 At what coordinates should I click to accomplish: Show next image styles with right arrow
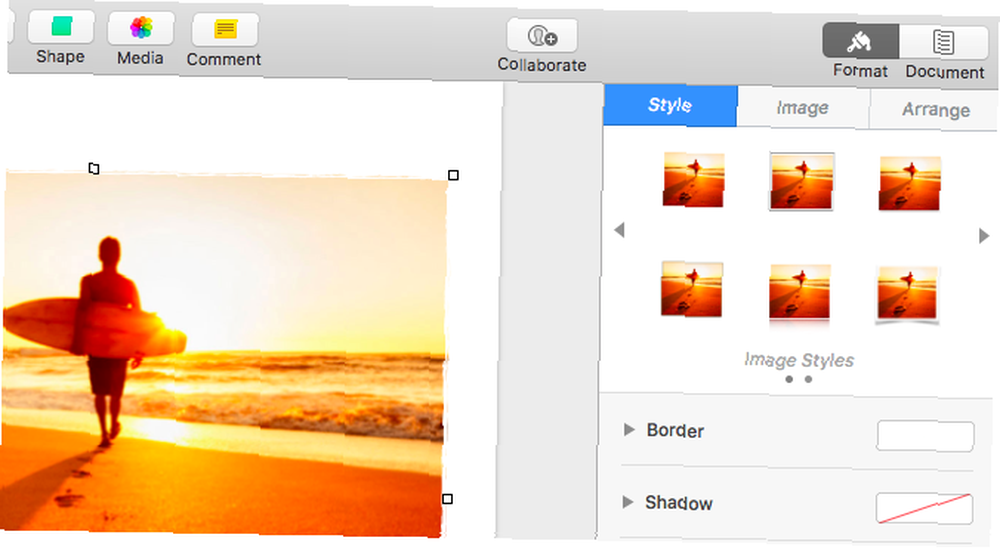[x=984, y=235]
